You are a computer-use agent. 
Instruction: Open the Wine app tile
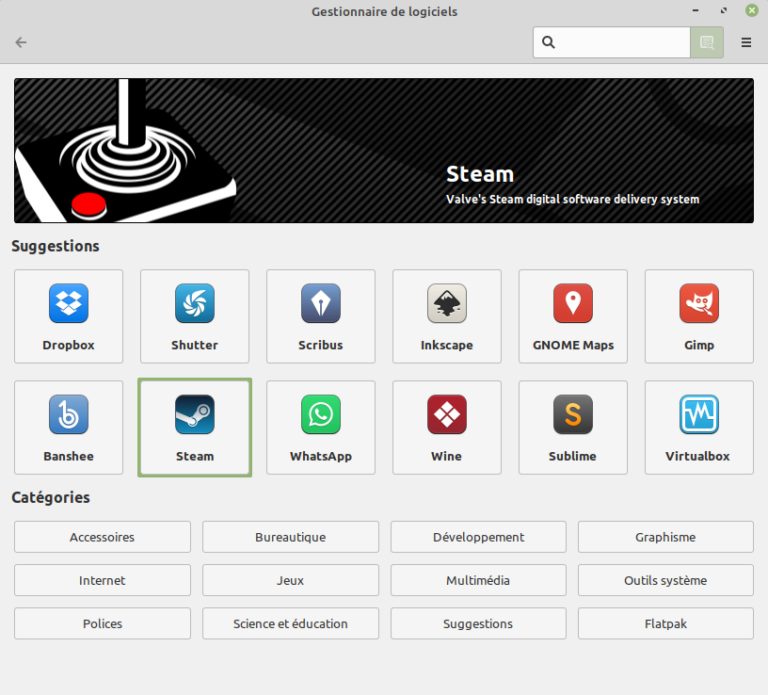coord(446,426)
